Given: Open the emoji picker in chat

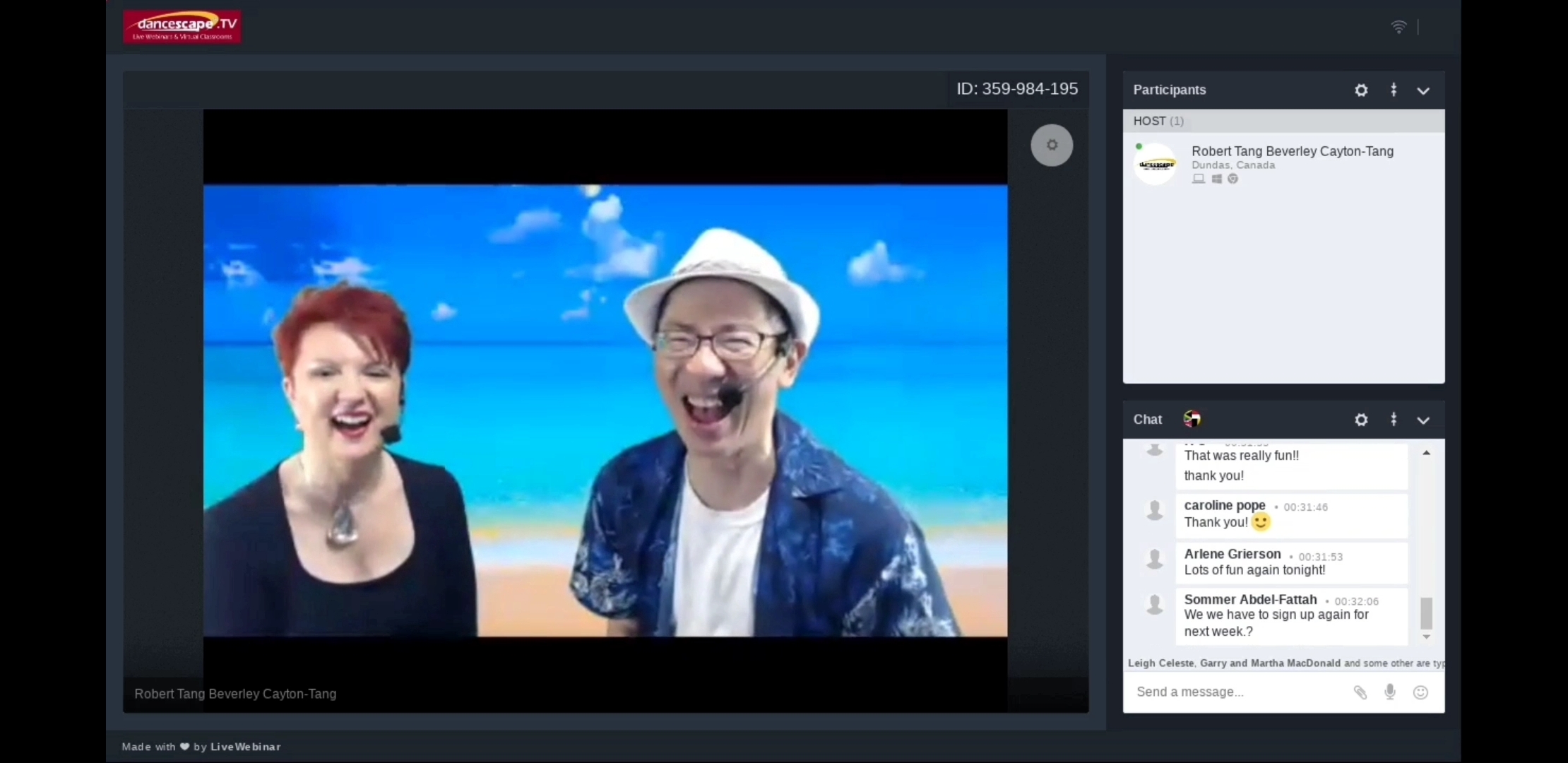Looking at the screenshot, I should (x=1420, y=692).
